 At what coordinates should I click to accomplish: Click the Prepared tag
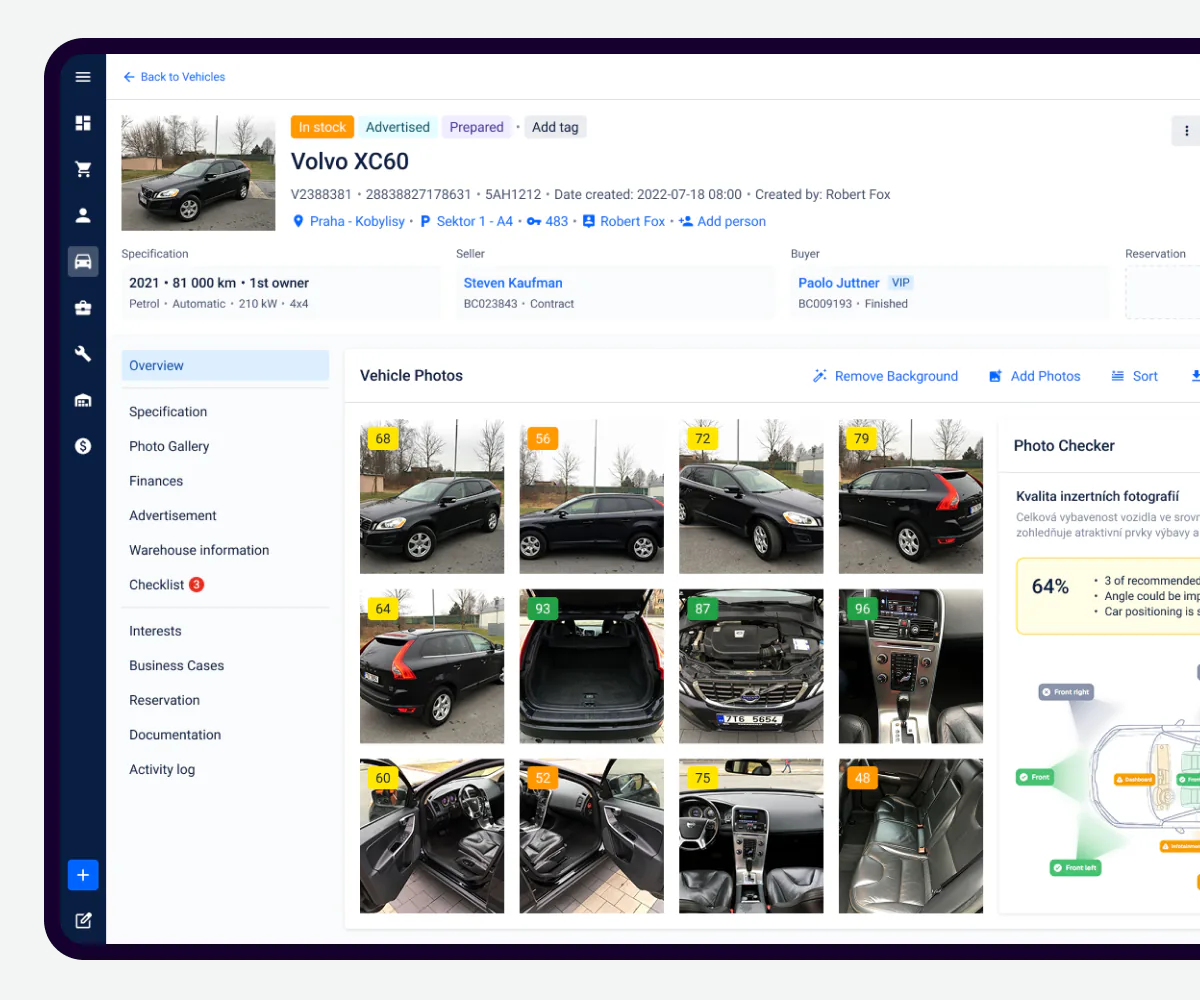click(x=476, y=127)
